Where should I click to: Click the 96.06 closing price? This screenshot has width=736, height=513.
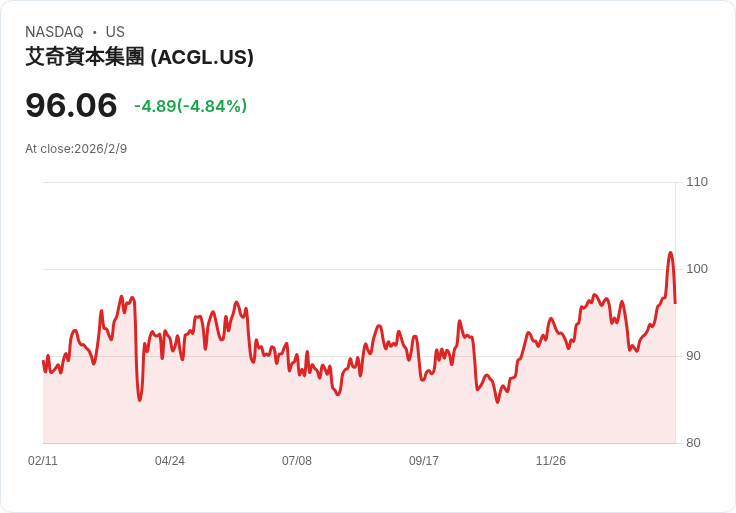click(x=71, y=105)
